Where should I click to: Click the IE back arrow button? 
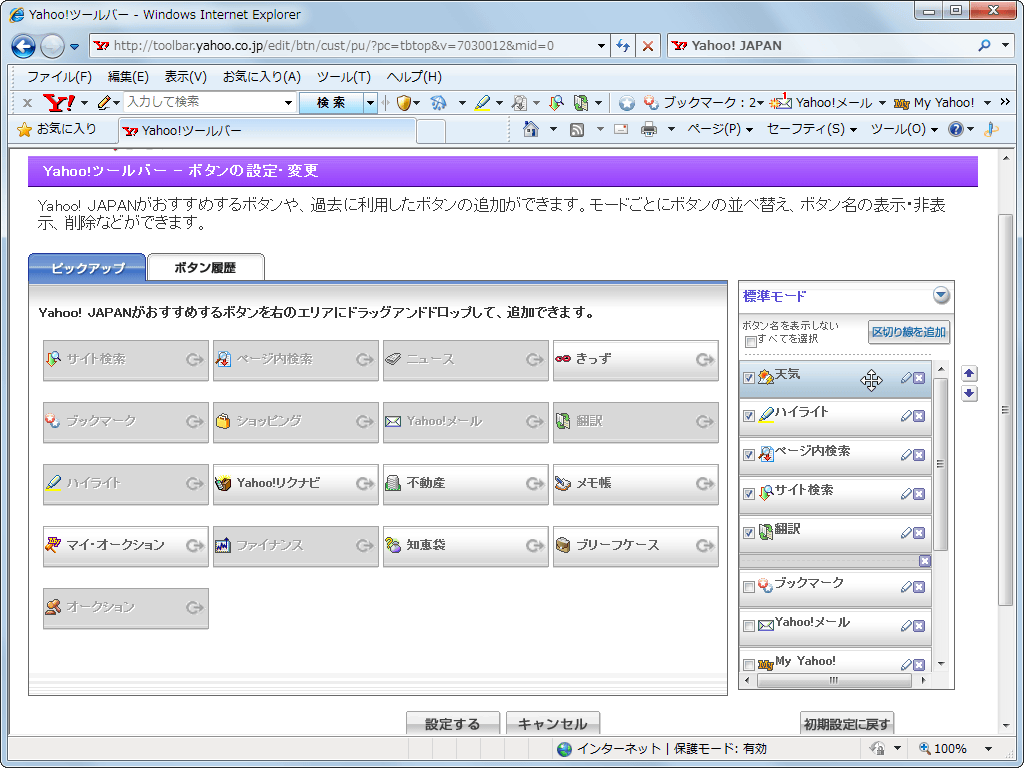point(24,46)
